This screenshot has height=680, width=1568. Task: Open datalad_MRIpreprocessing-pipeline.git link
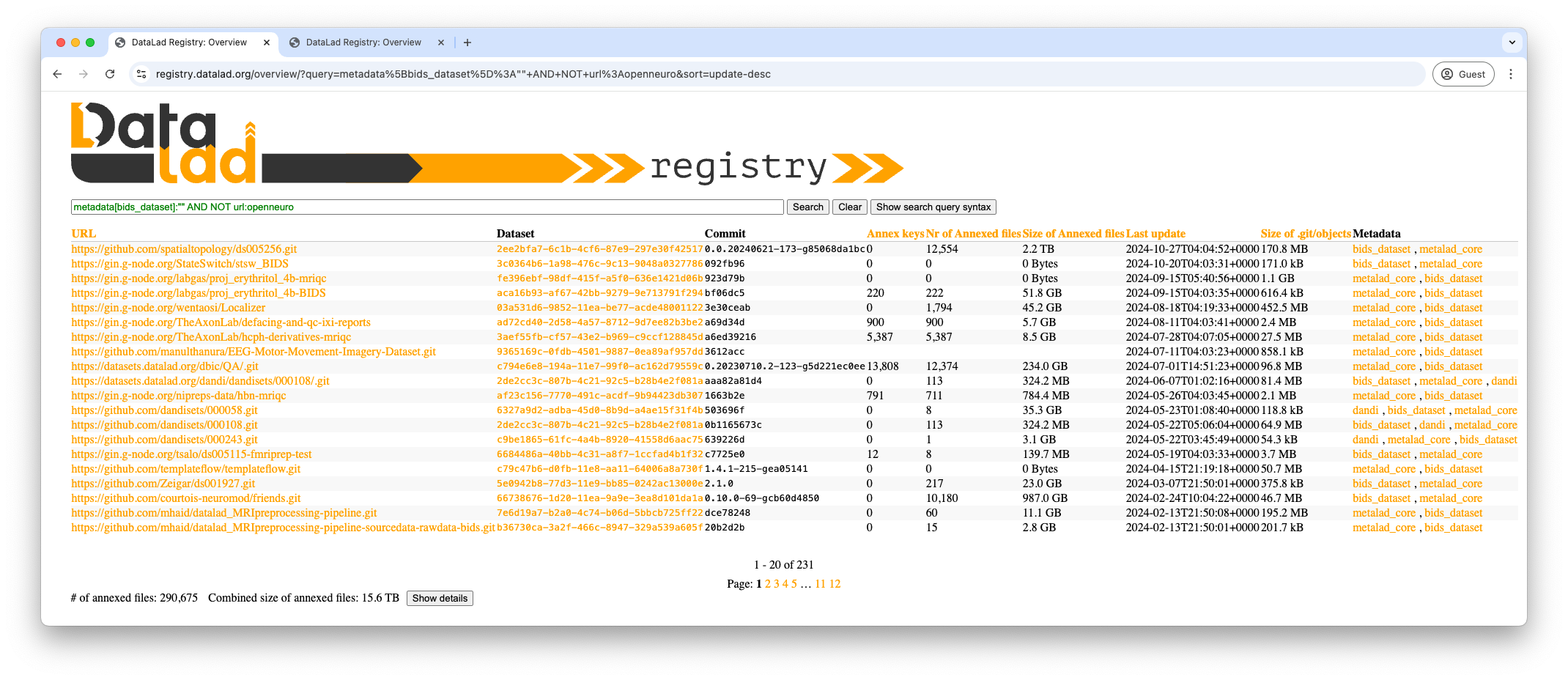click(x=223, y=513)
